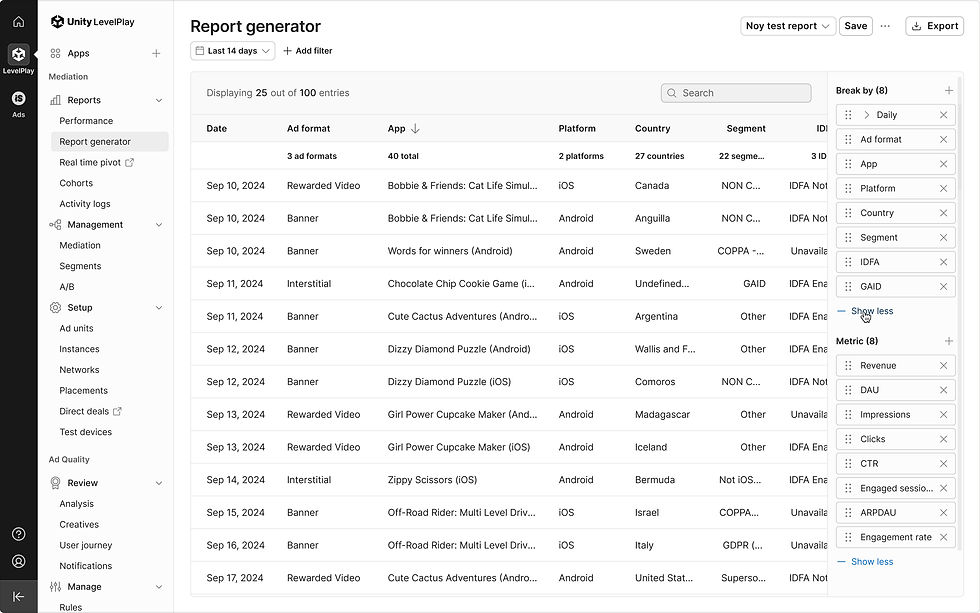
Task: Click the drag handle of Country item
Action: coord(848,213)
